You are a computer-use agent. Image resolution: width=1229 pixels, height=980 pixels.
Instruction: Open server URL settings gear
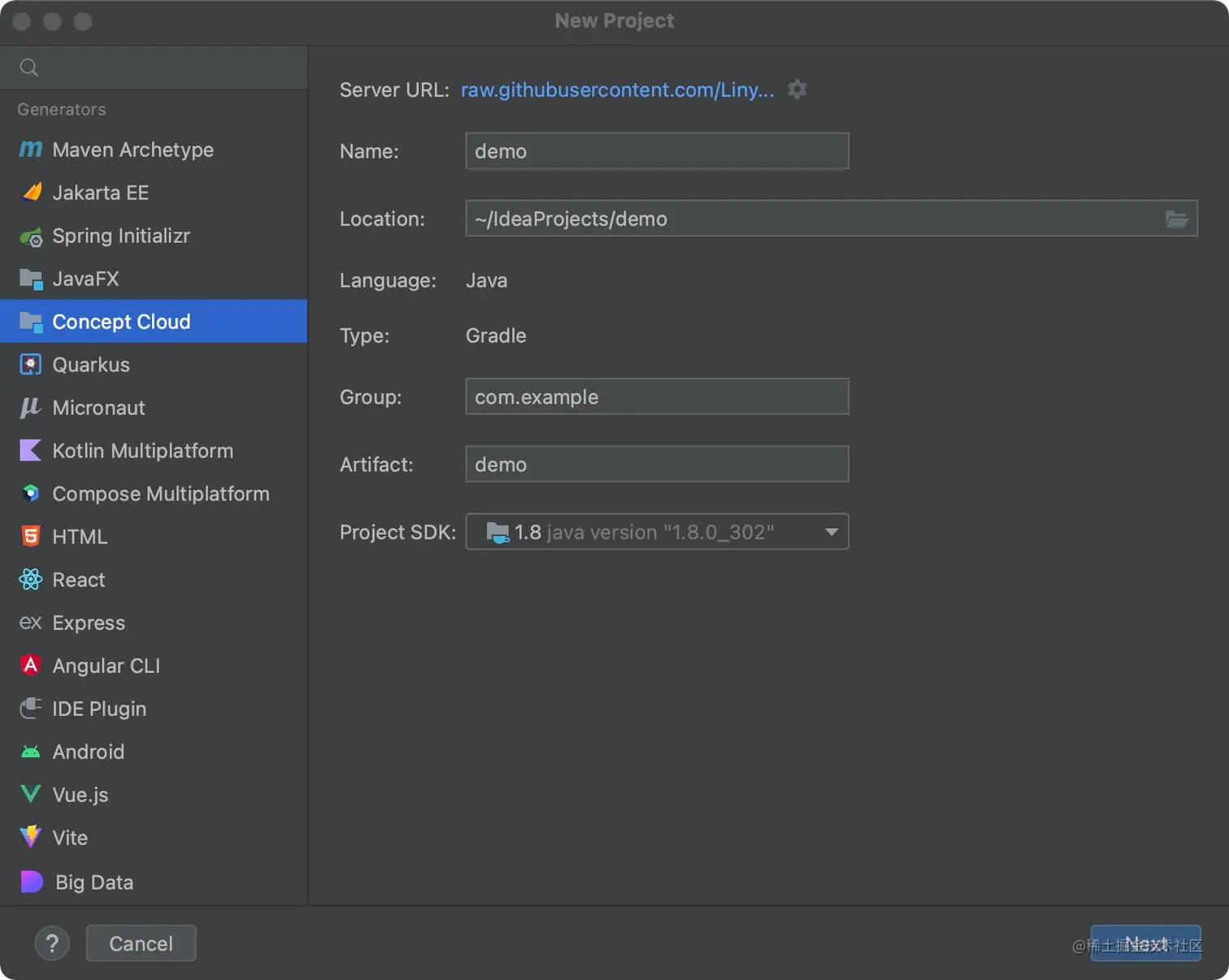tap(797, 89)
